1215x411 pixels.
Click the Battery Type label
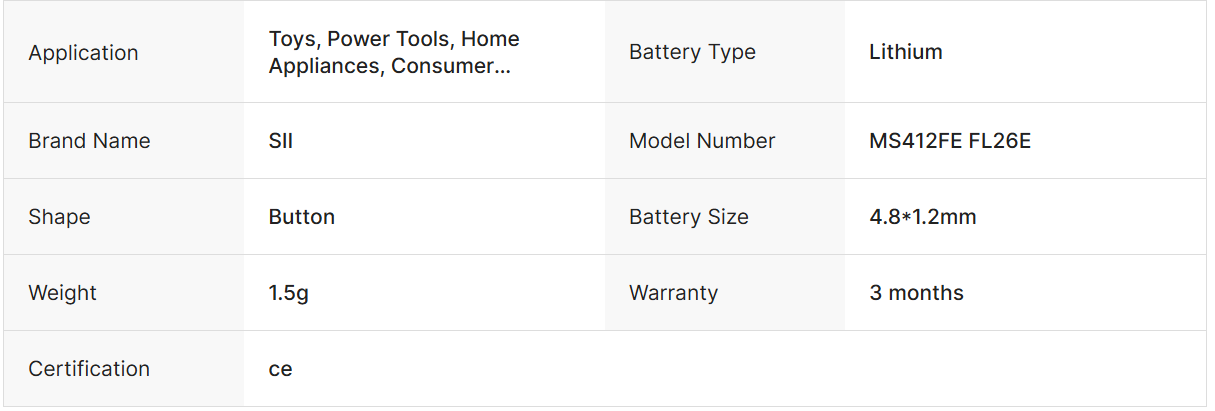click(692, 53)
